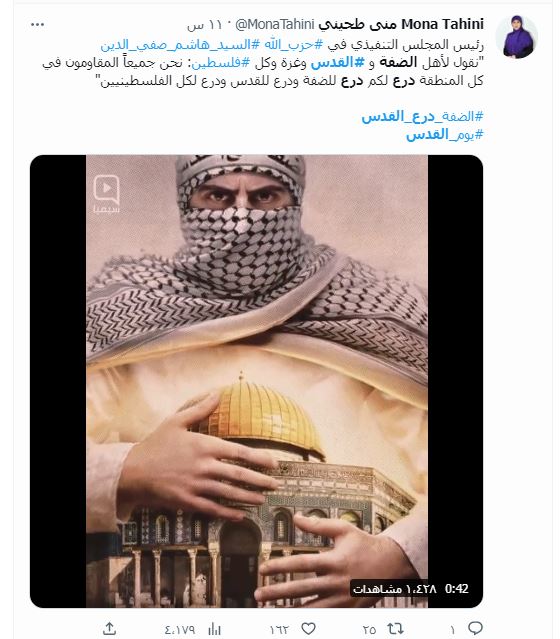The width and height of the screenshot is (560, 639).
Task: Open the bold #القدس hashtag in tweet text
Action: tap(337, 62)
